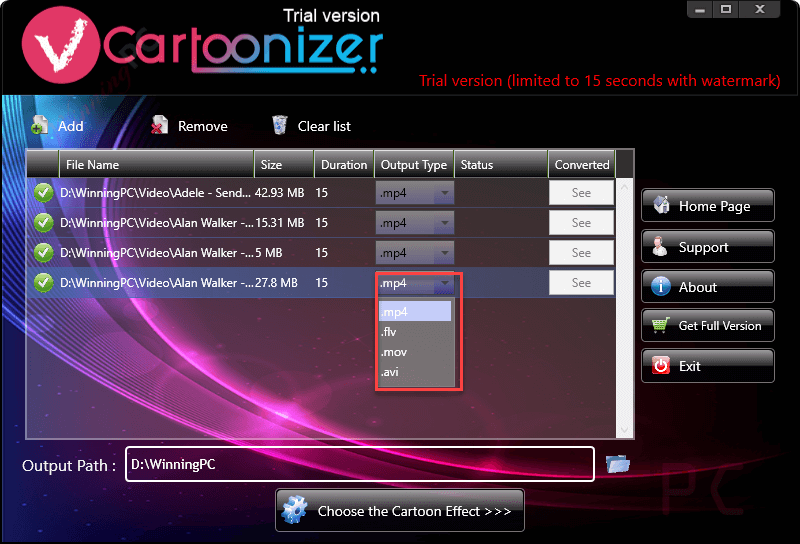Click the Support person icon
This screenshot has width=800, height=544.
tap(660, 246)
